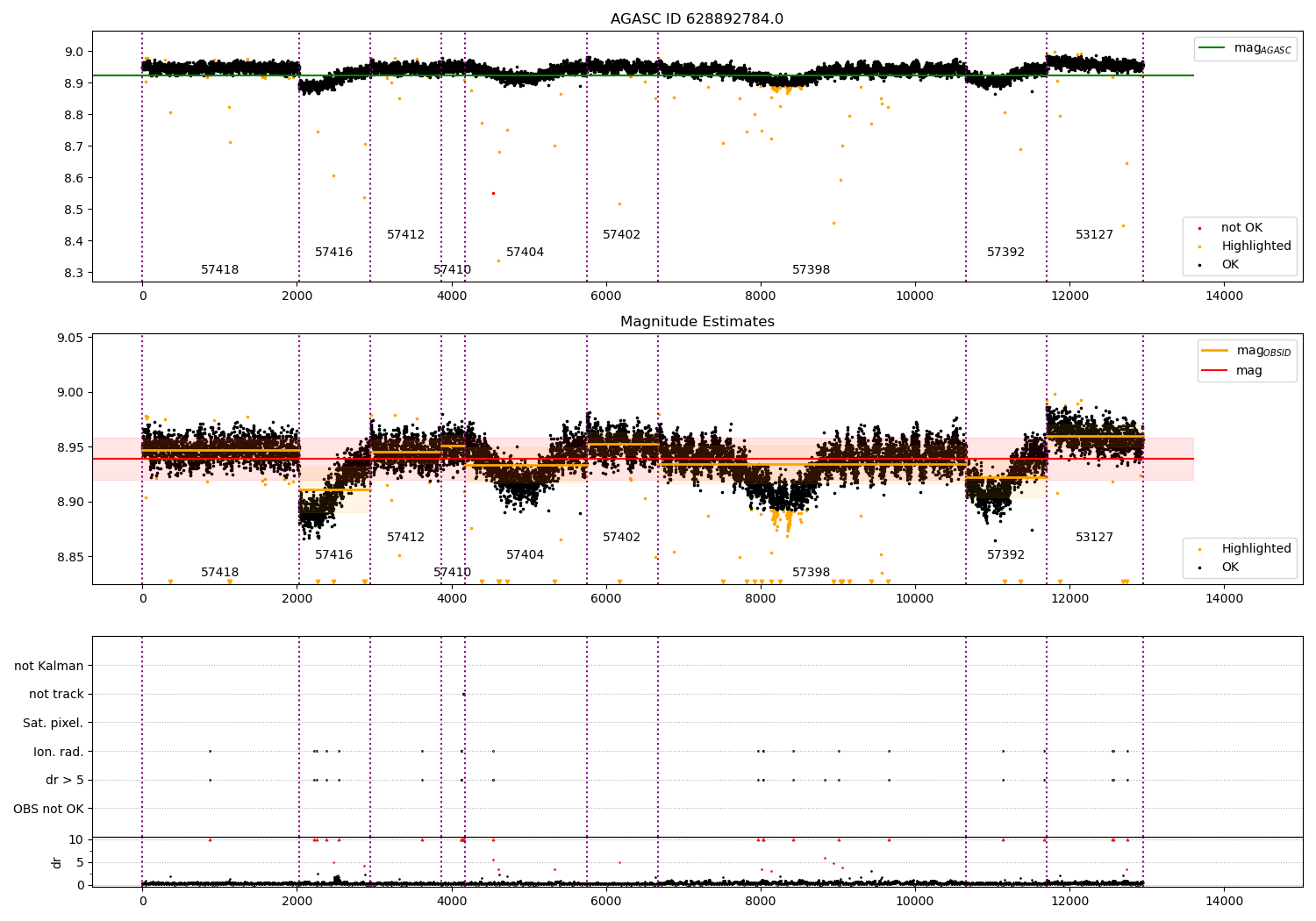
Task: Click OBSID label 57398 in the top plot
Action: (x=811, y=269)
